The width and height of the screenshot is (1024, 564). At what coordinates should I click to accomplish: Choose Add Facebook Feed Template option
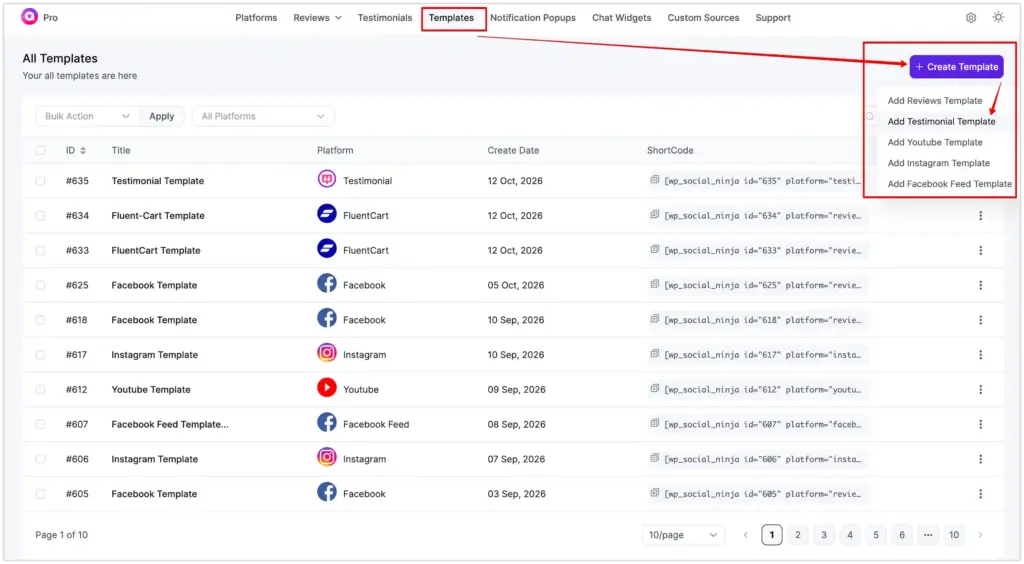coord(950,184)
